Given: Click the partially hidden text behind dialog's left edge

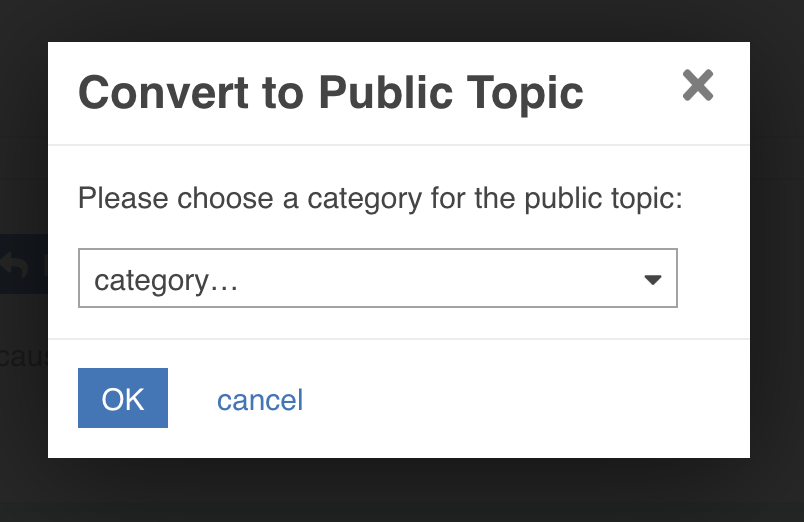Looking at the screenshot, I should [24, 357].
